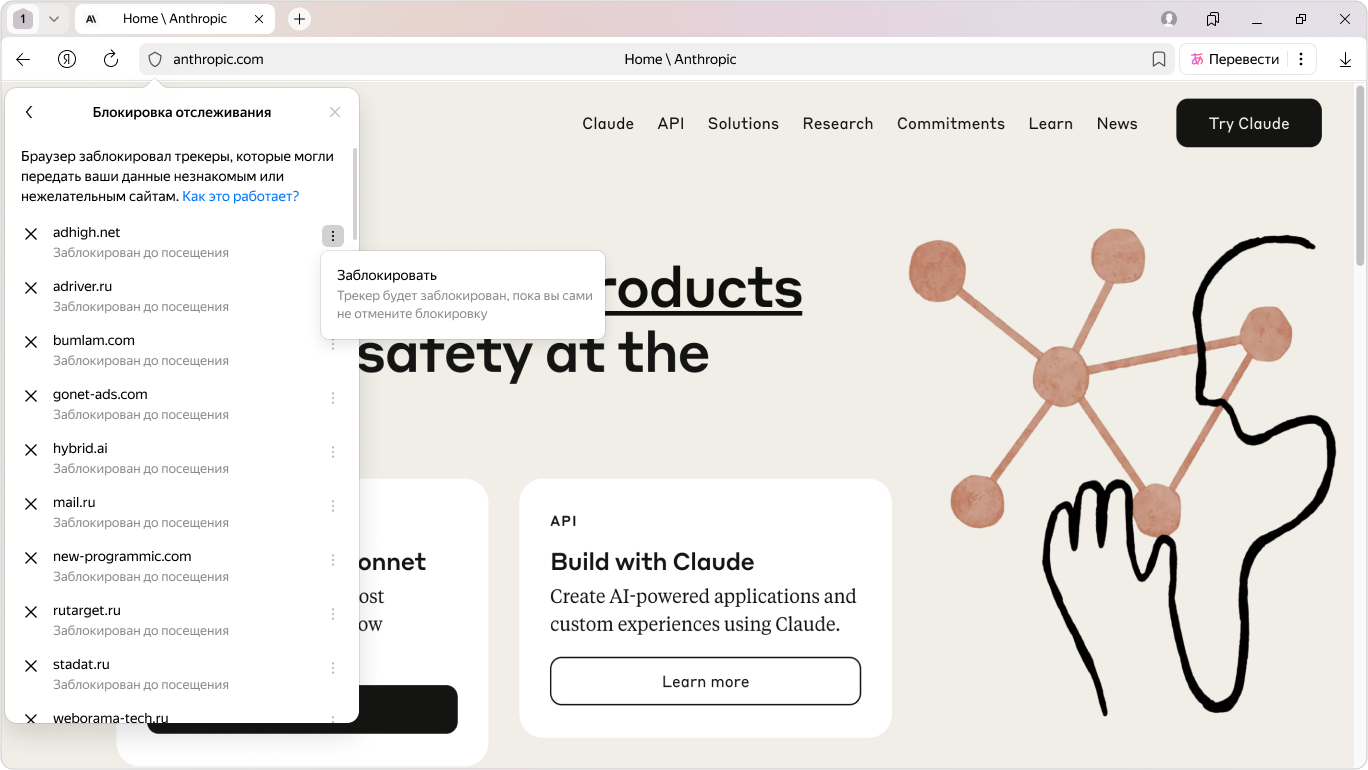Viewport: 1368px width, 770px height.
Task: Click the shield protection icon in address bar
Action: [x=155, y=59]
